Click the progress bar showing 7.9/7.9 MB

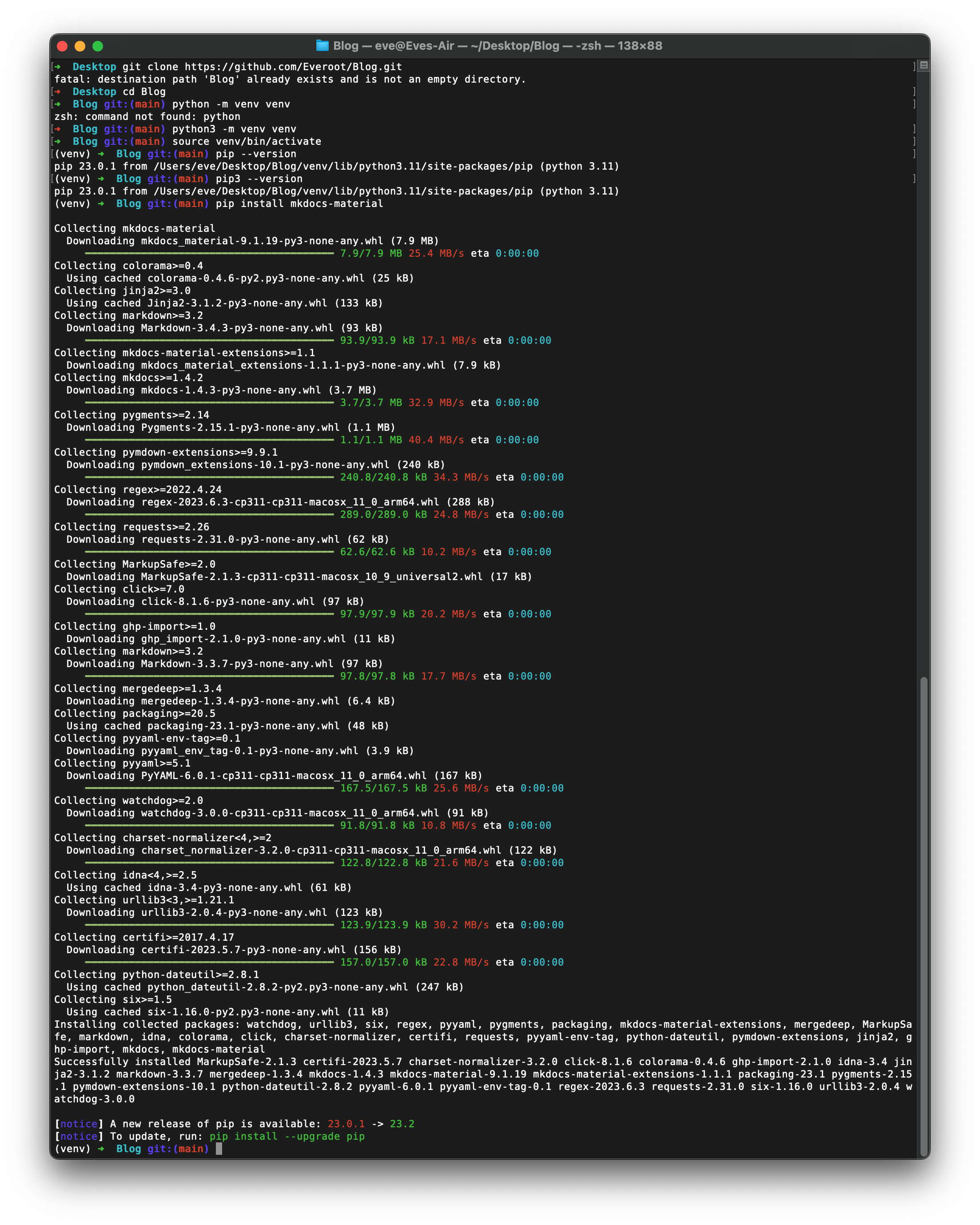click(x=209, y=254)
